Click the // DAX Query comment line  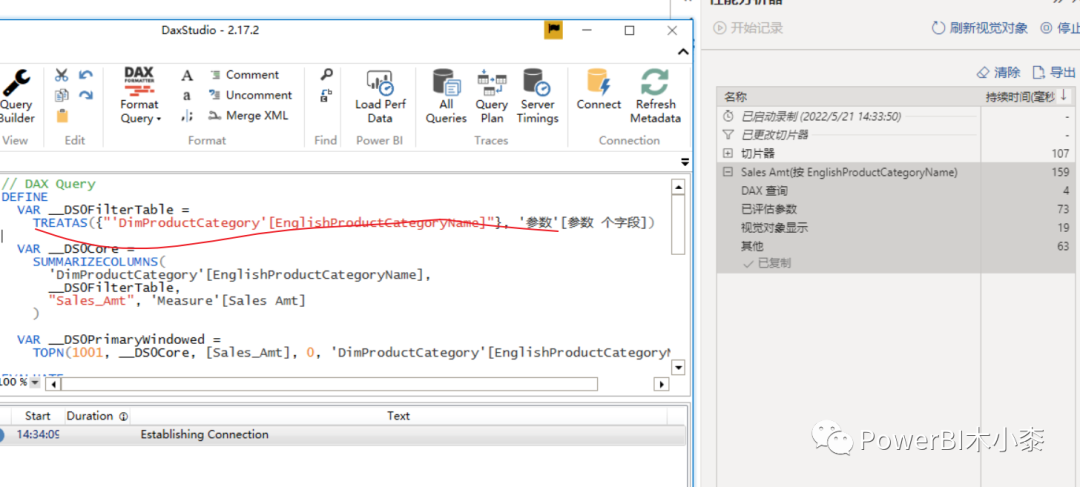(x=48, y=184)
